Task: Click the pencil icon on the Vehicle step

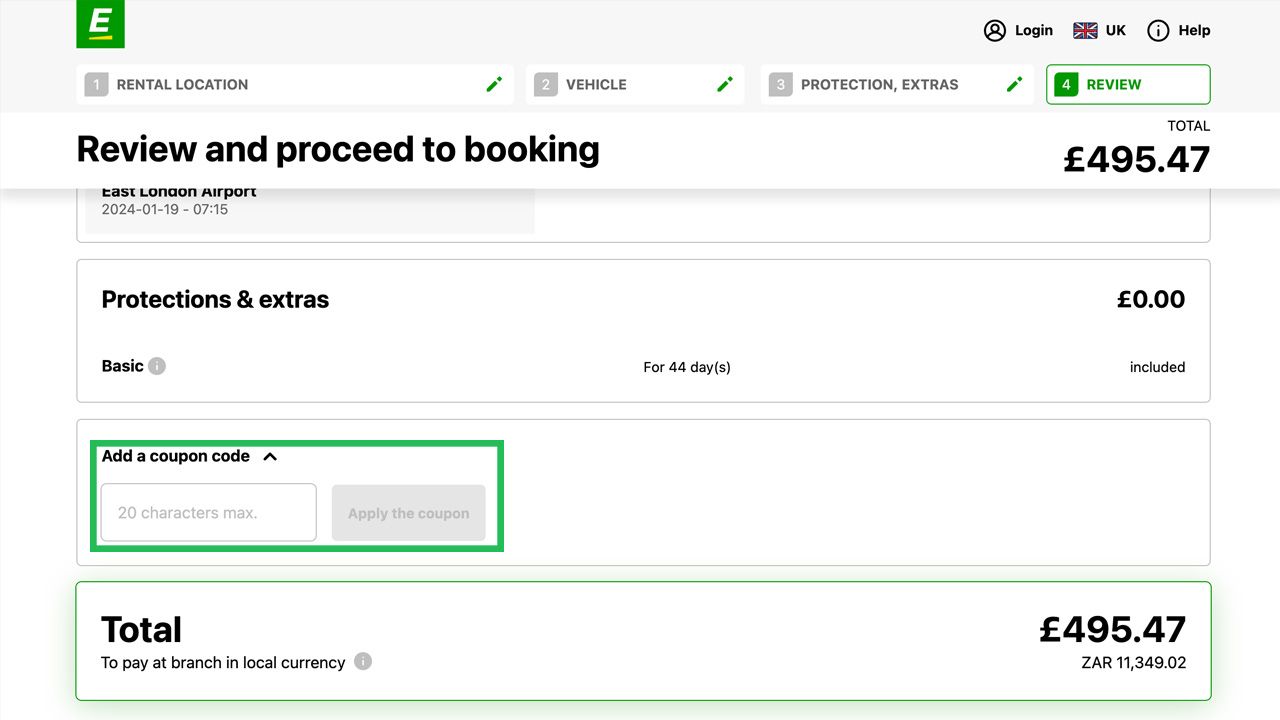Action: pos(725,85)
